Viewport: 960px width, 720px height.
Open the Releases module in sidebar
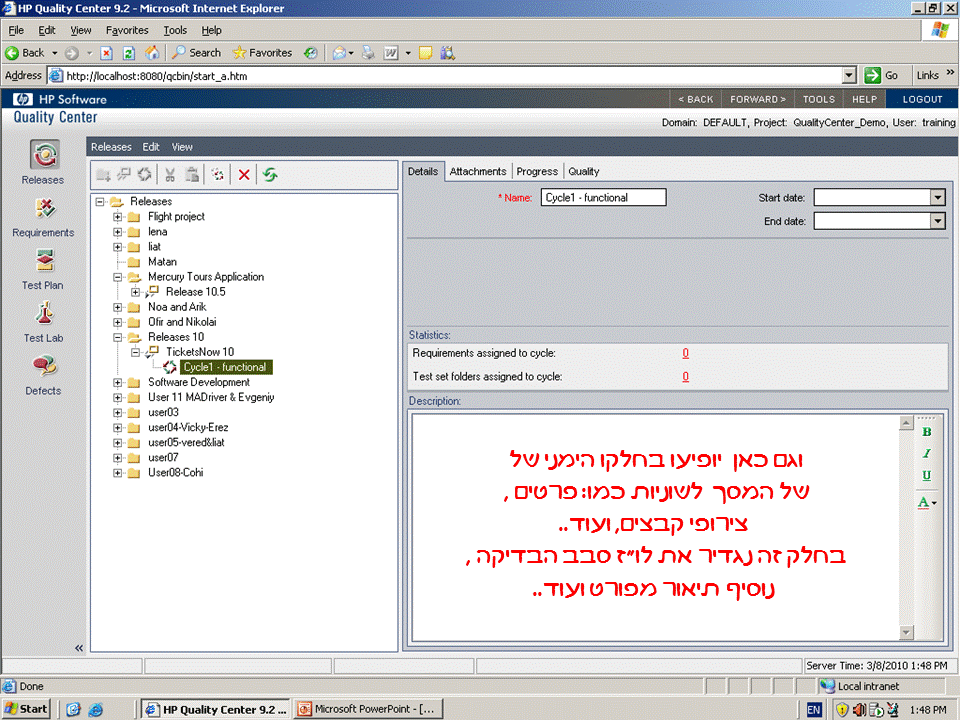coord(43,162)
